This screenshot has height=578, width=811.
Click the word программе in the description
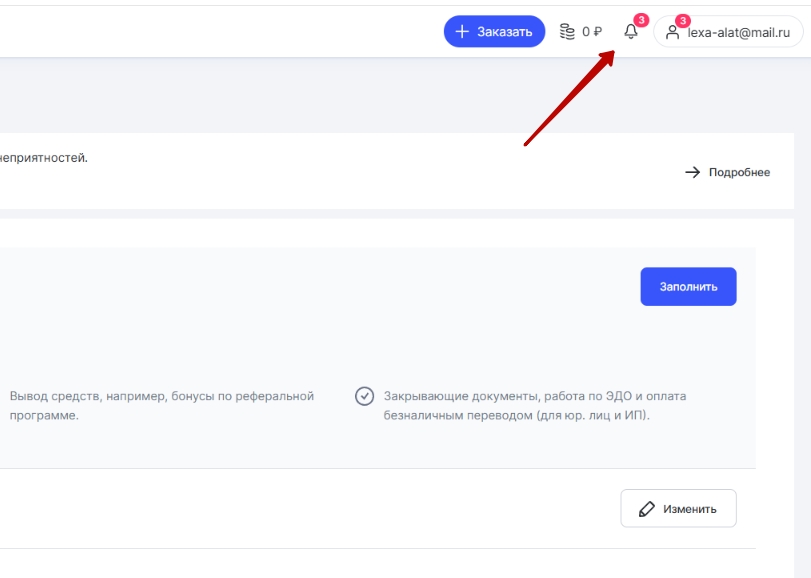[44, 415]
